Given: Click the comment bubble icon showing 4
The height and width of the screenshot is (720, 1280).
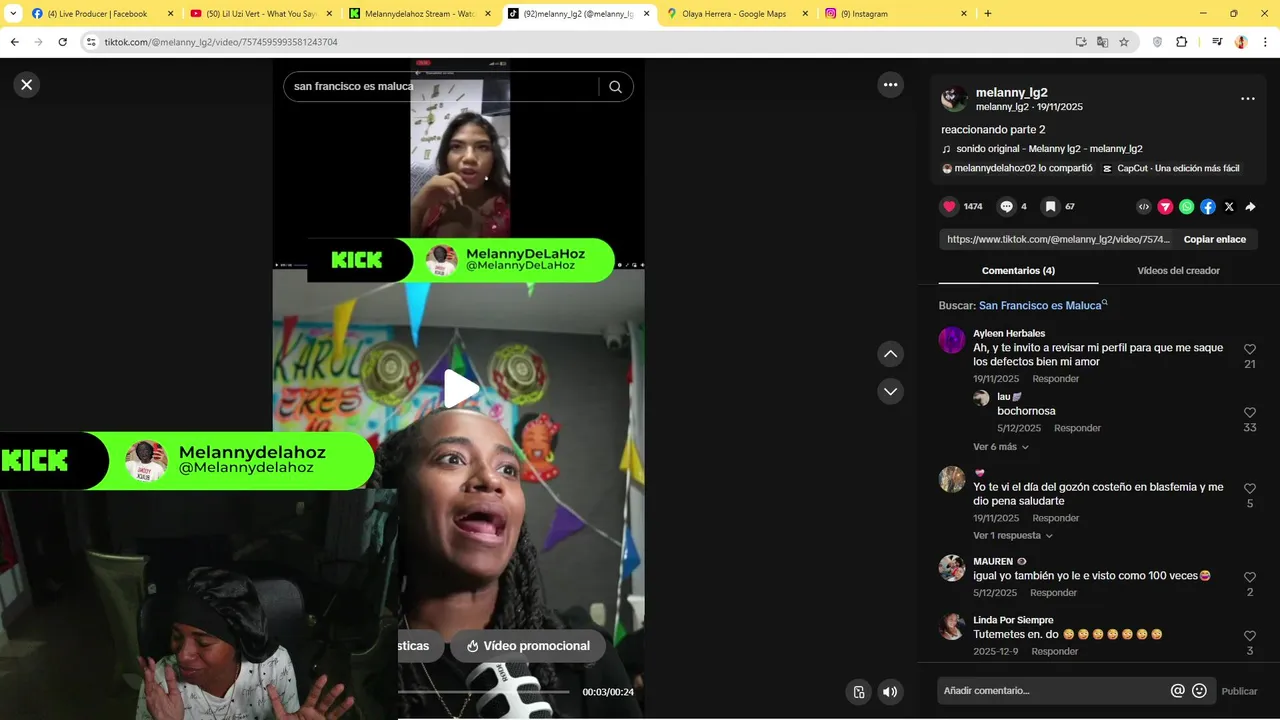Looking at the screenshot, I should coord(1007,207).
